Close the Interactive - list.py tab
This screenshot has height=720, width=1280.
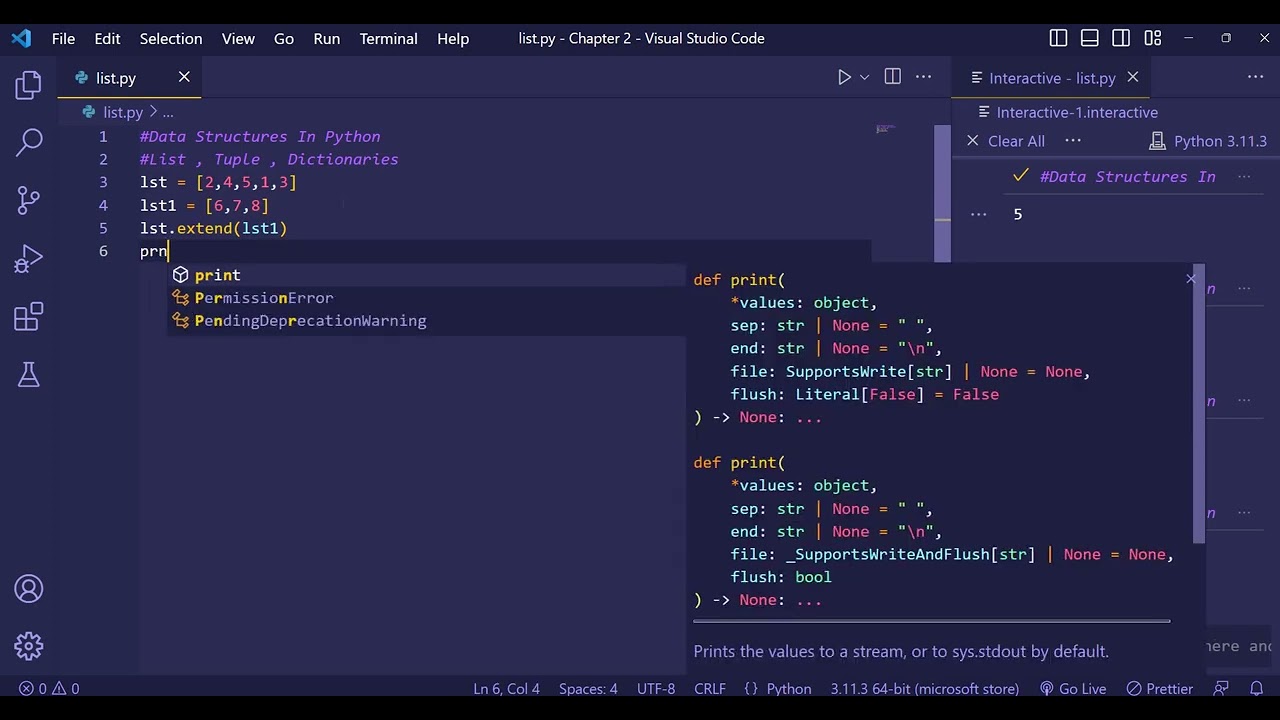point(1133,77)
